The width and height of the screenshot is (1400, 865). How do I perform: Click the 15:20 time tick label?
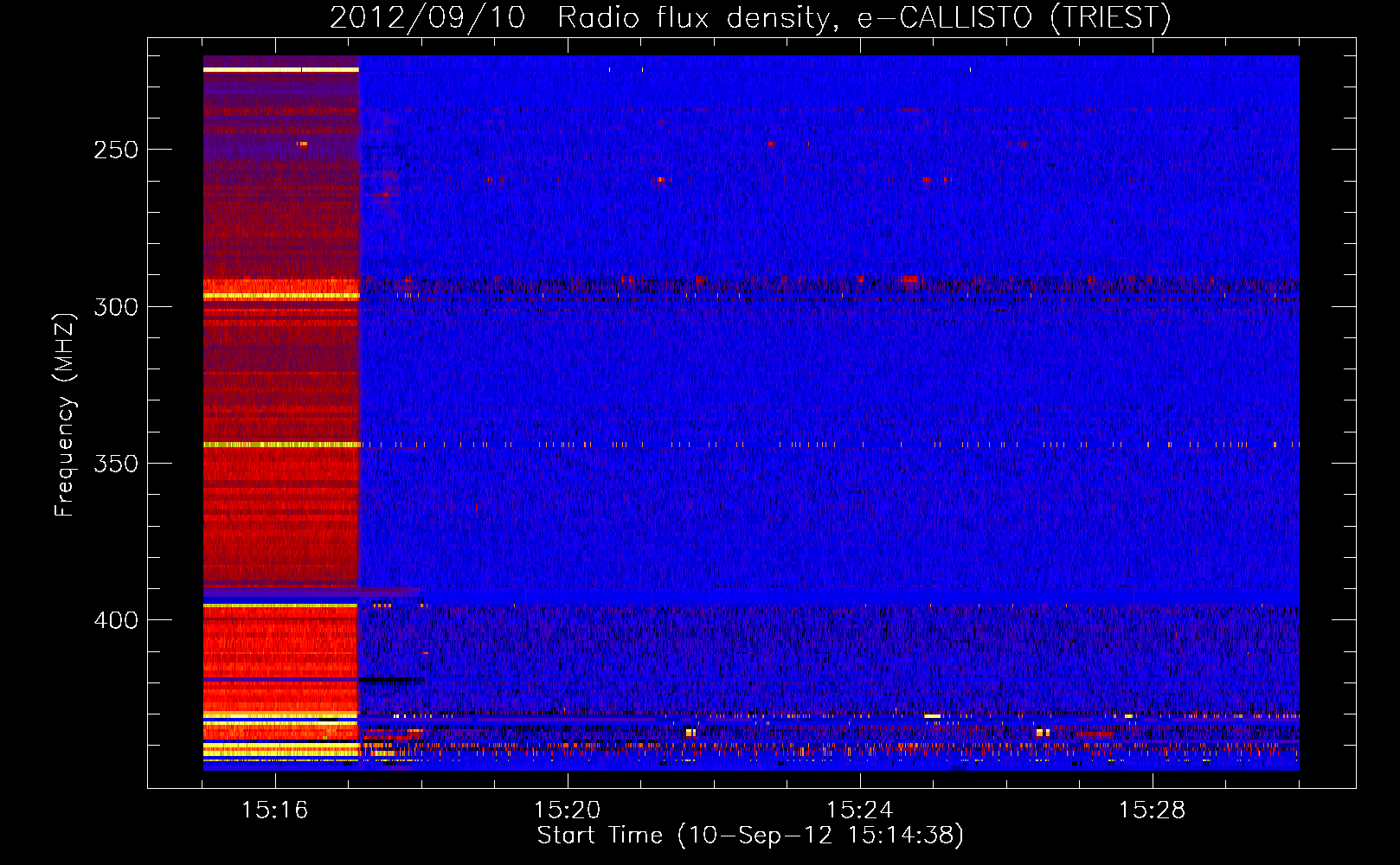[x=567, y=810]
